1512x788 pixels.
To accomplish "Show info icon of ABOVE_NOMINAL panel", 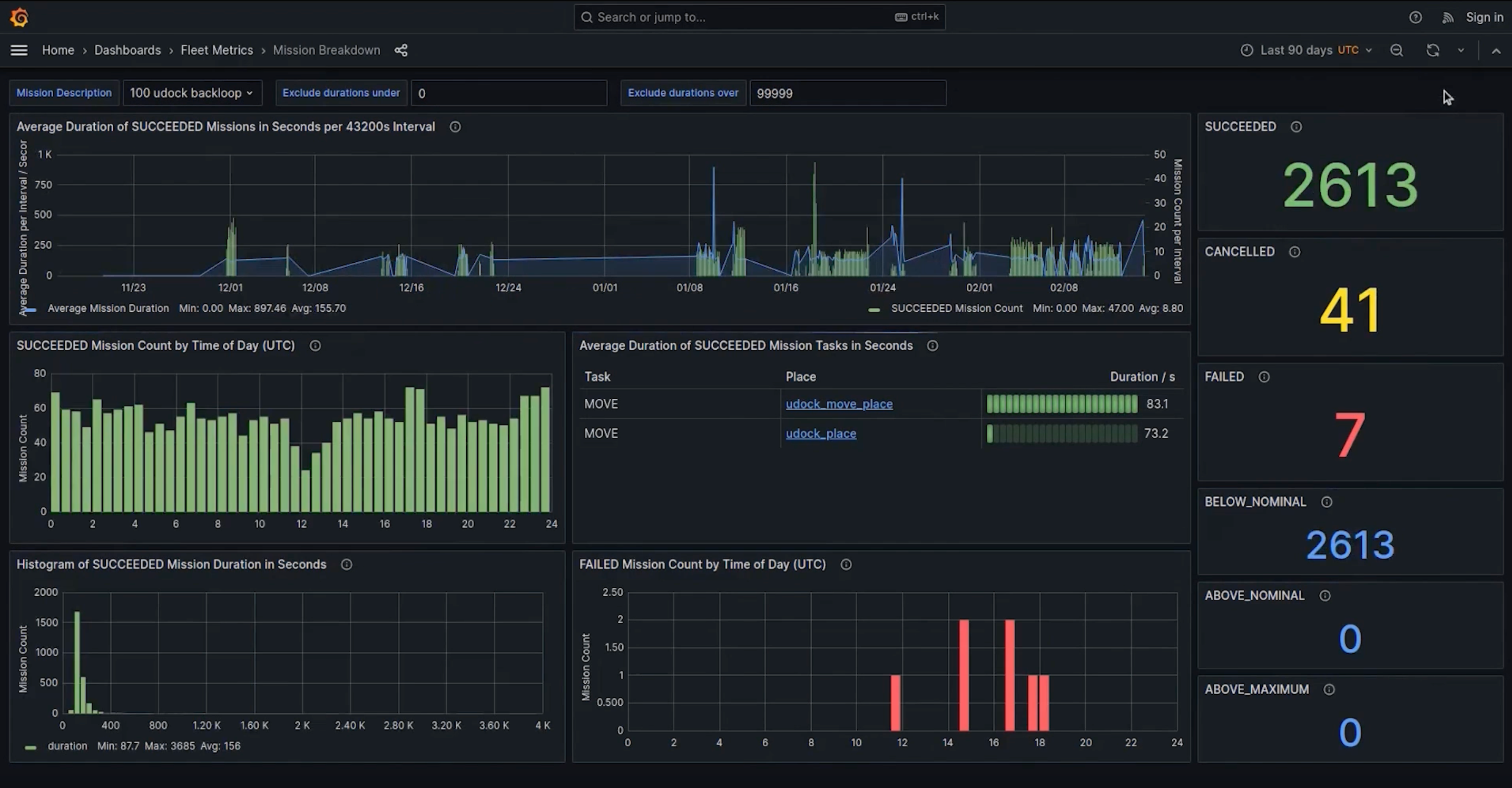I will pos(1325,596).
